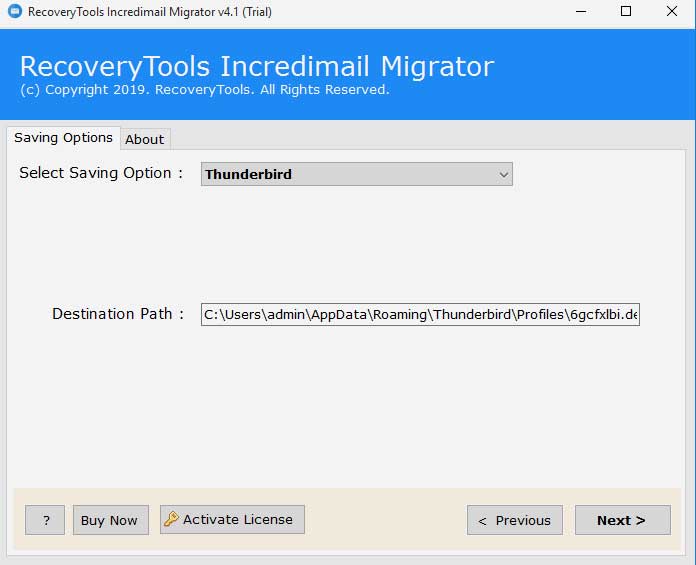Click into the Destination Path field
This screenshot has height=565, width=696.
[420, 314]
